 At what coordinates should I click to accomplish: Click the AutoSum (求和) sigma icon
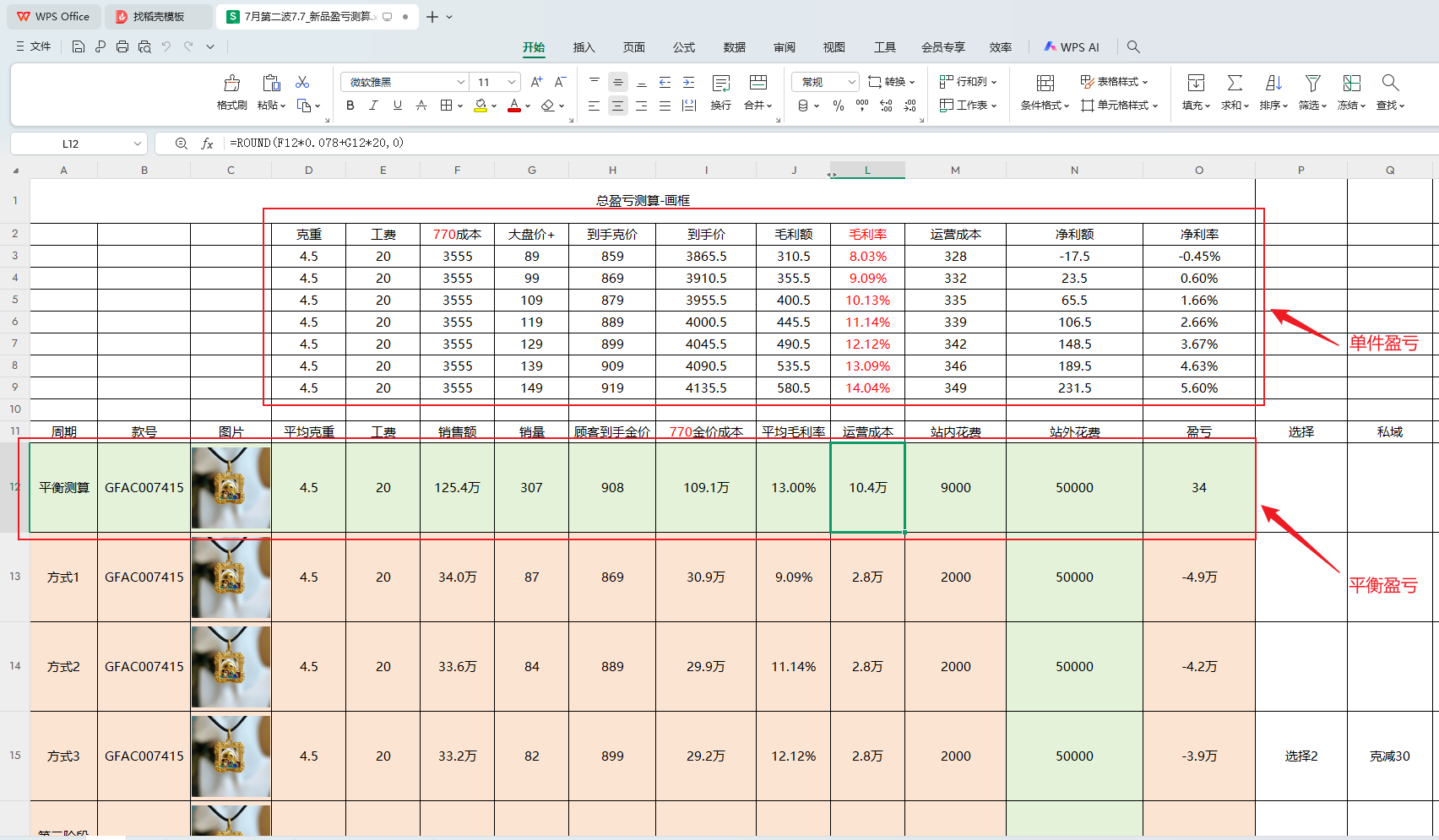[1235, 84]
